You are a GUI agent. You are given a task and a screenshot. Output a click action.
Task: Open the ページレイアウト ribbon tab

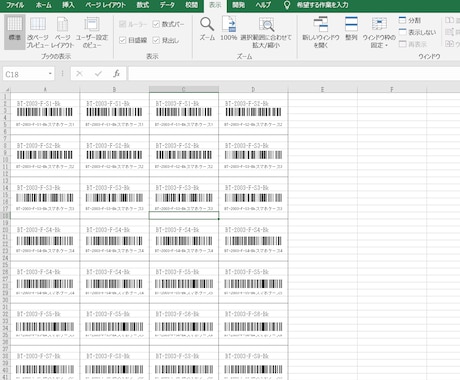coord(105,5)
